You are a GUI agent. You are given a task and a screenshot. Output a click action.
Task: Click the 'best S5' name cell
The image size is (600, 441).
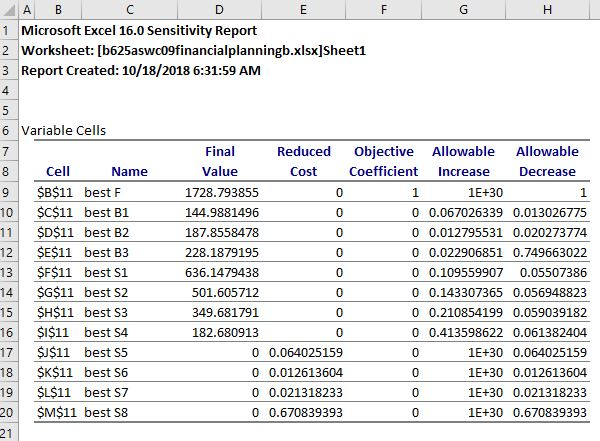[x=106, y=353]
